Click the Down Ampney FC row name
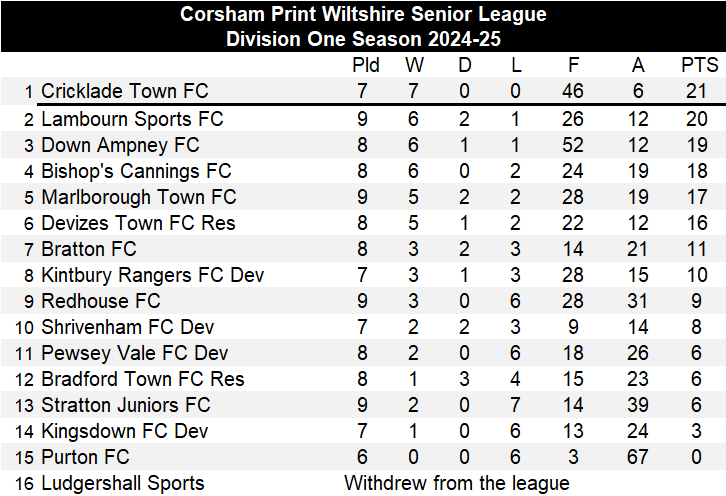This screenshot has height=496, width=726. (x=120, y=145)
